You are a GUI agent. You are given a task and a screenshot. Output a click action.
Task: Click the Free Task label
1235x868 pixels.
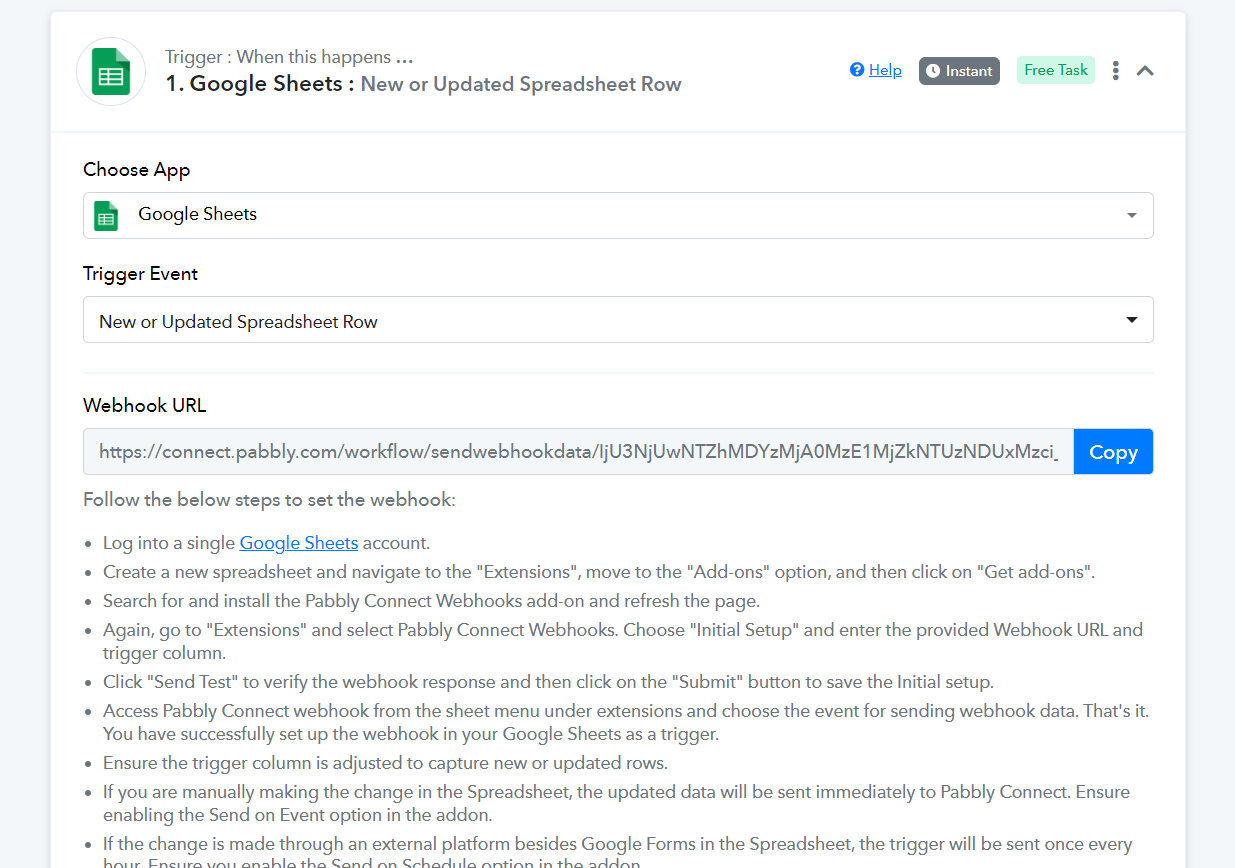pos(1056,70)
